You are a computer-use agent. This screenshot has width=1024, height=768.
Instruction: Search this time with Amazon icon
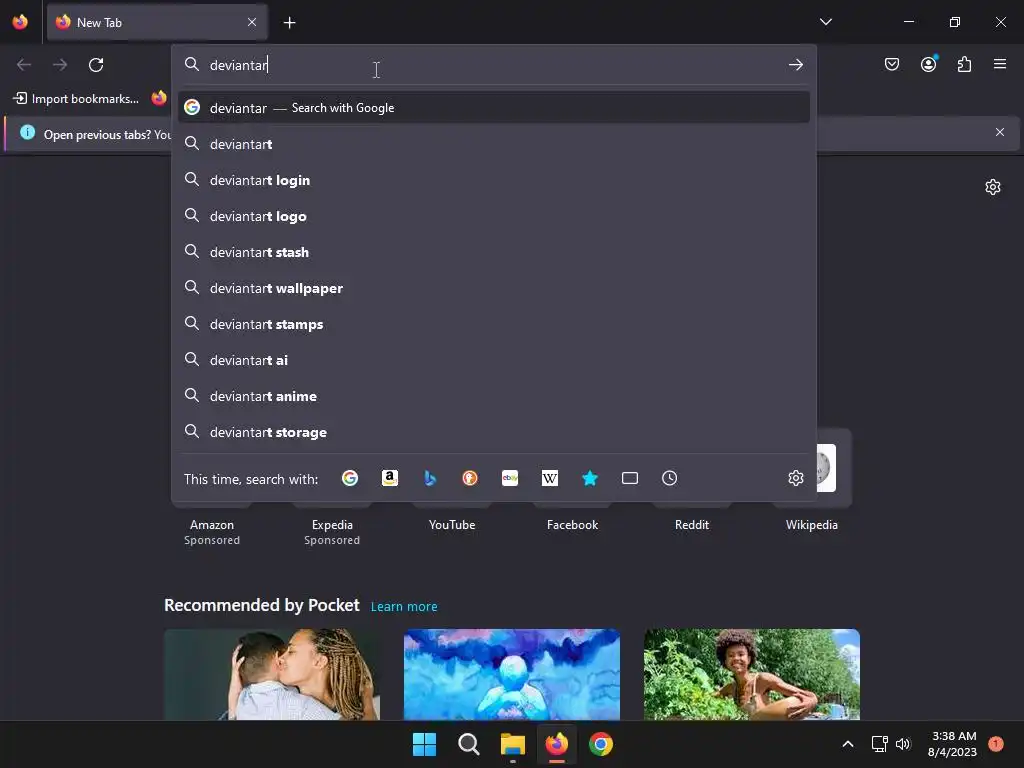tap(390, 478)
